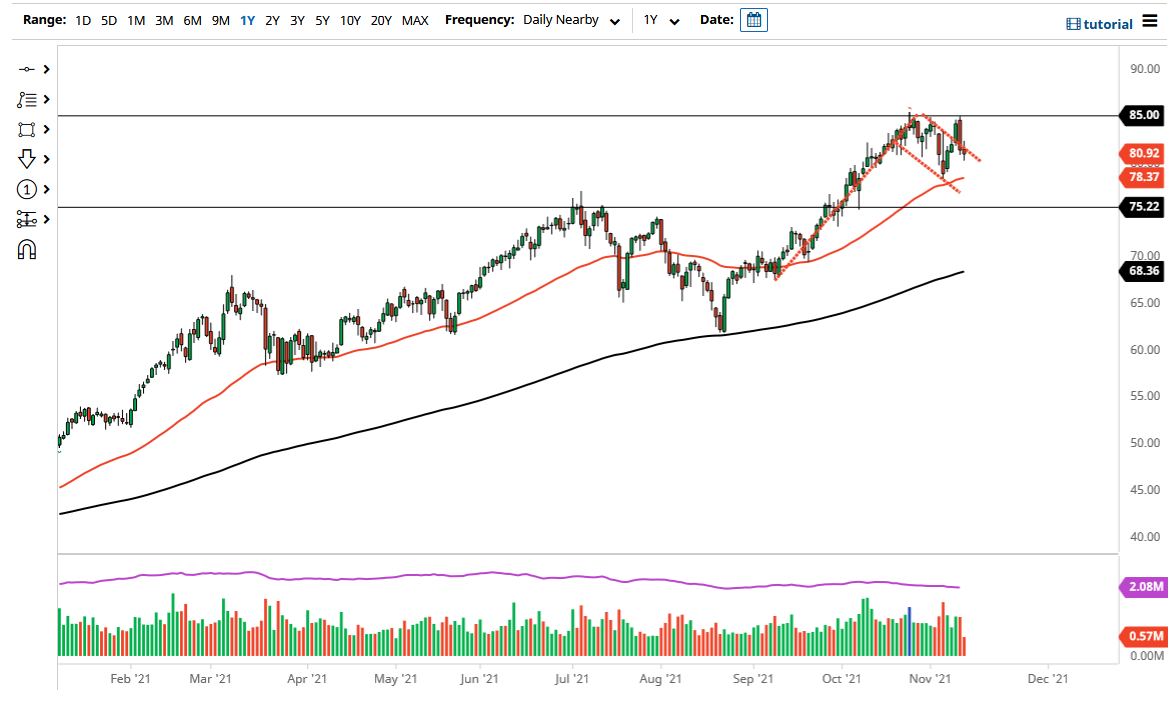Select the MAX range tab
1175x702 pixels.
415,19
